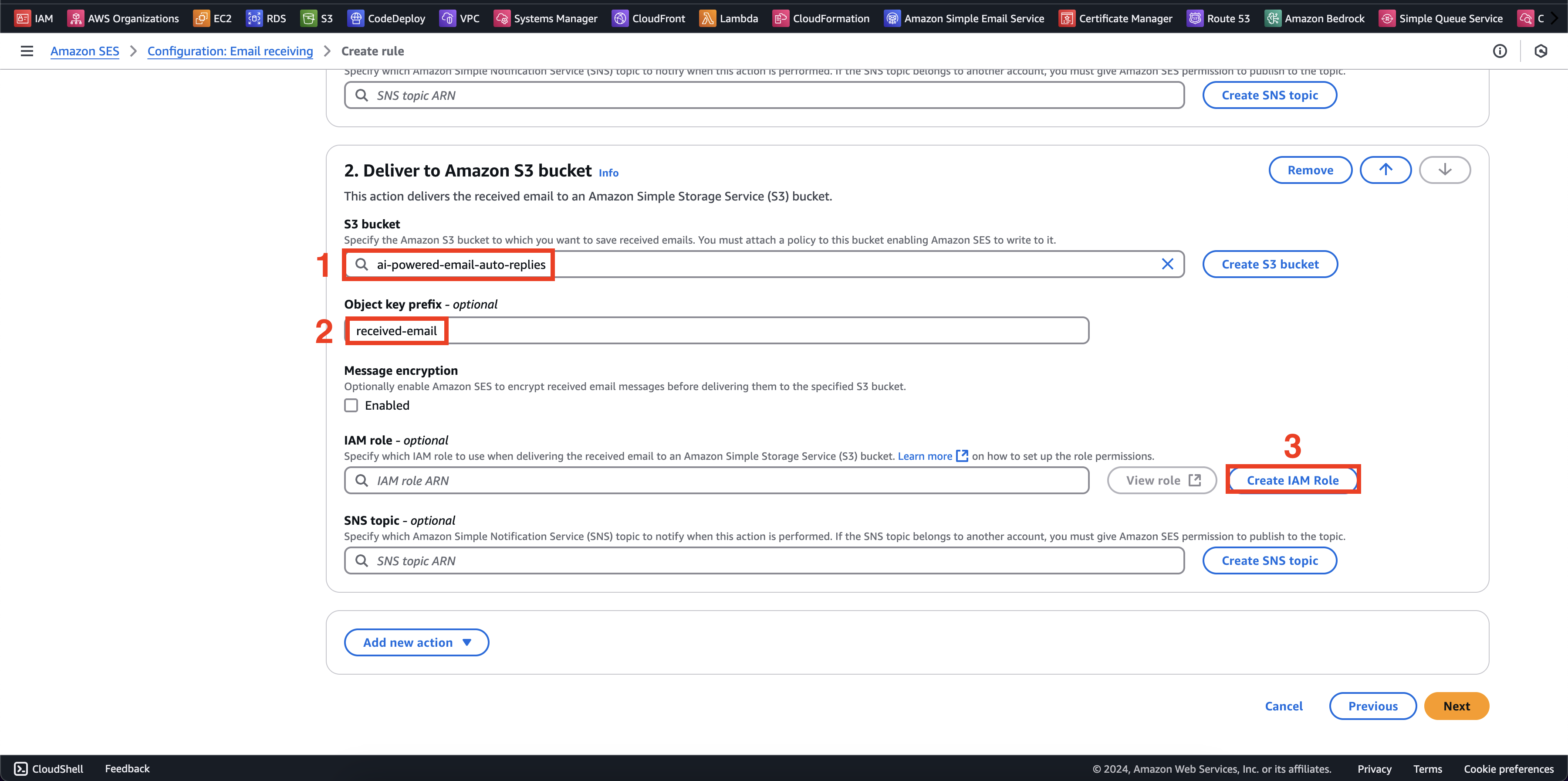Click the Configuration Email receiving breadcrumb
The height and width of the screenshot is (781, 1568).
point(229,51)
